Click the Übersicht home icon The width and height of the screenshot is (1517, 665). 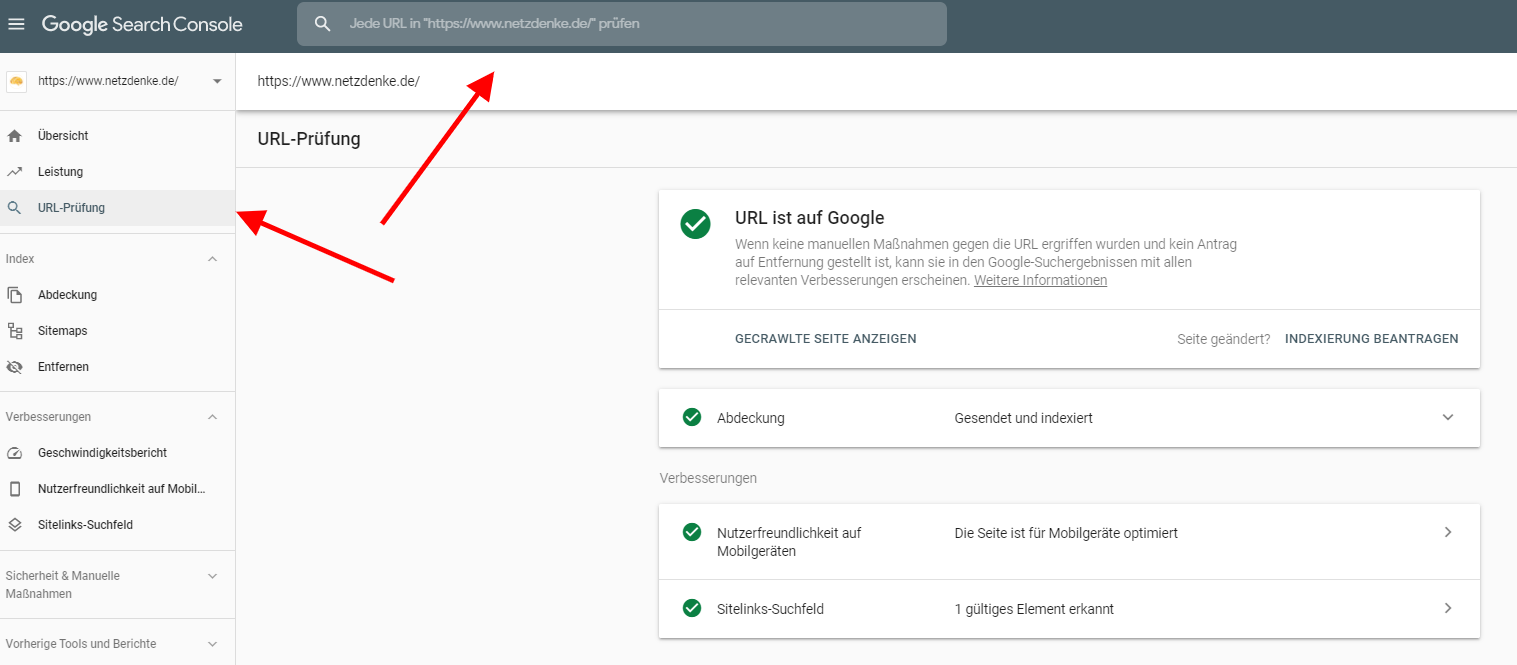pyautogui.click(x=14, y=135)
